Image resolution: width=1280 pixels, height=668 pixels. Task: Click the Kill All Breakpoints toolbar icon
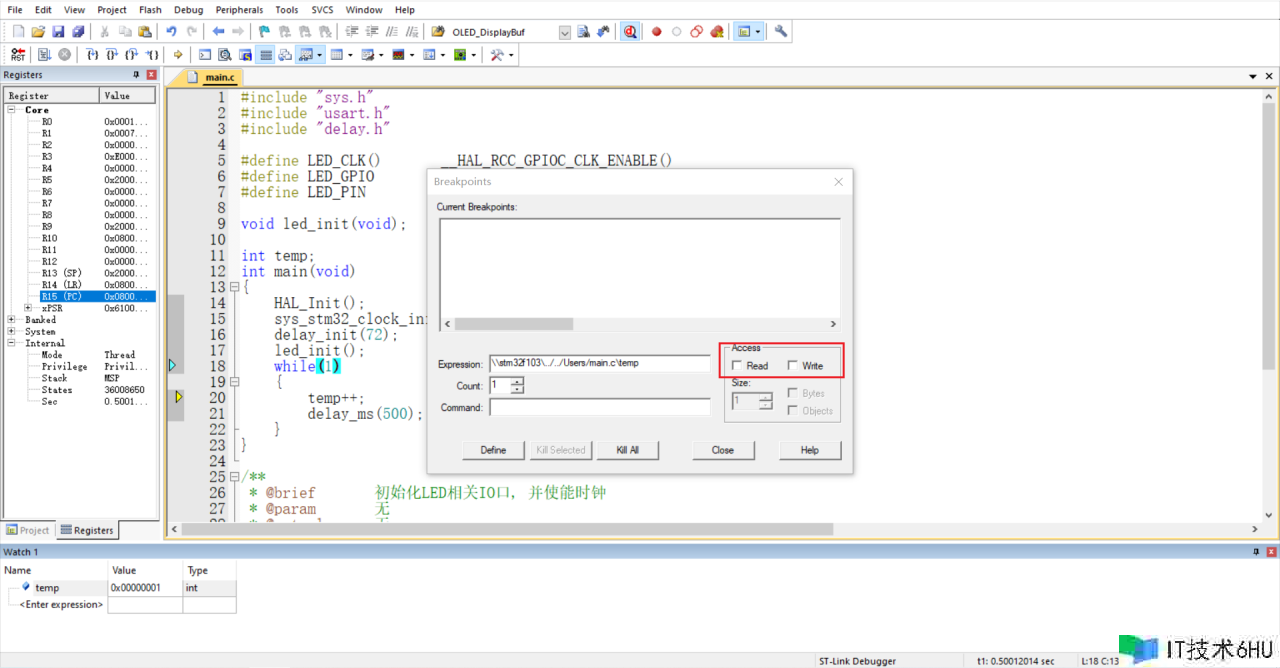pyautogui.click(x=717, y=32)
